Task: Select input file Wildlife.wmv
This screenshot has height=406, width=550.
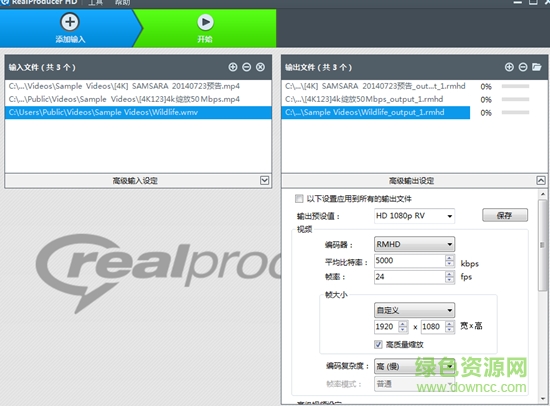Action: [138, 112]
